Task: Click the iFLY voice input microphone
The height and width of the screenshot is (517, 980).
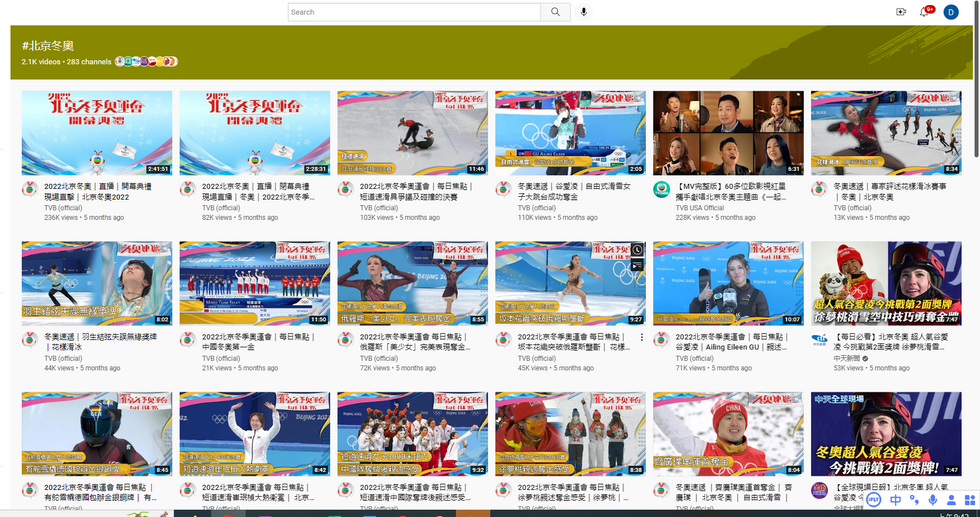Action: tap(932, 499)
